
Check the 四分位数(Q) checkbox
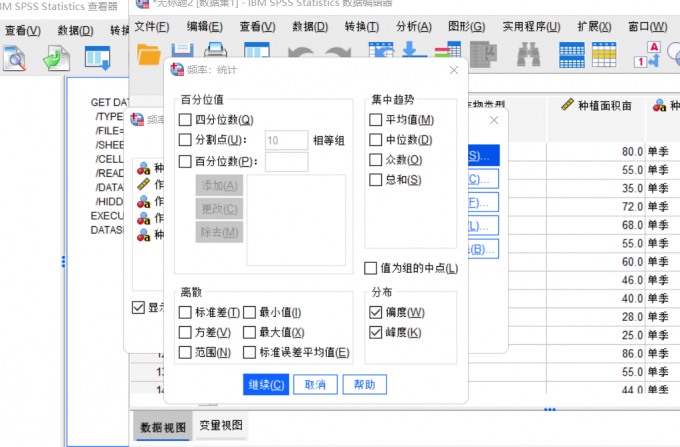tap(185, 120)
